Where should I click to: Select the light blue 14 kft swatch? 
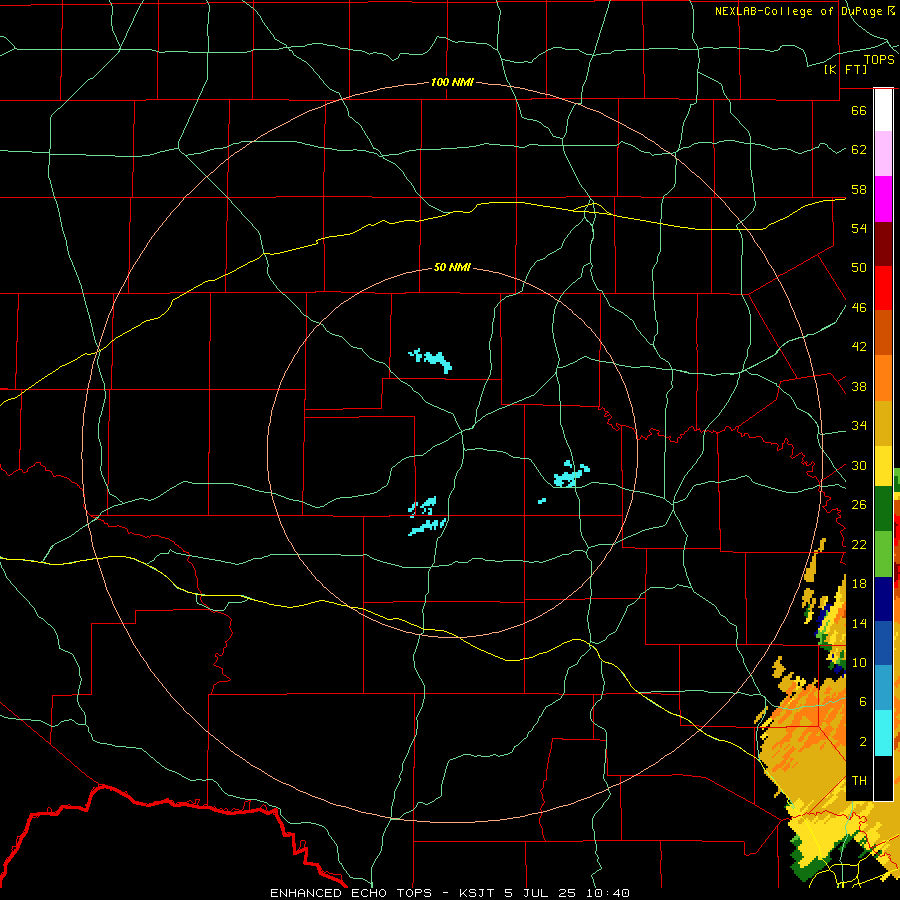tap(883, 688)
